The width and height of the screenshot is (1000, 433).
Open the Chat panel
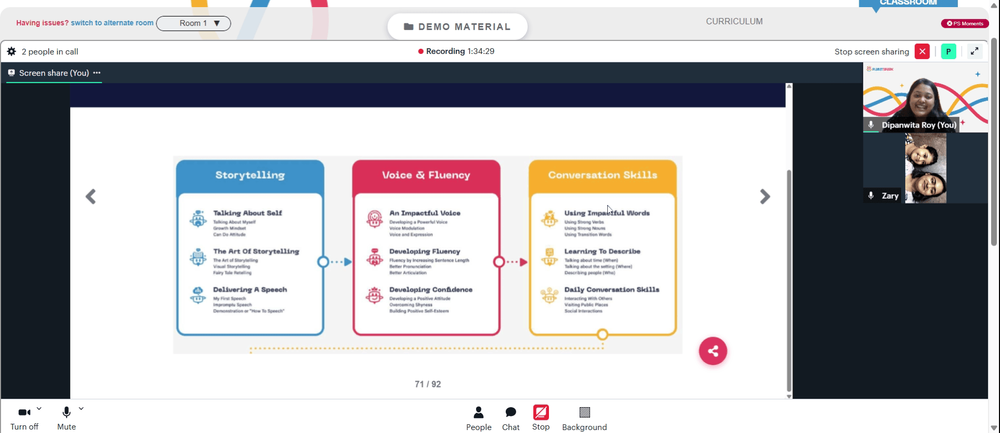click(511, 418)
